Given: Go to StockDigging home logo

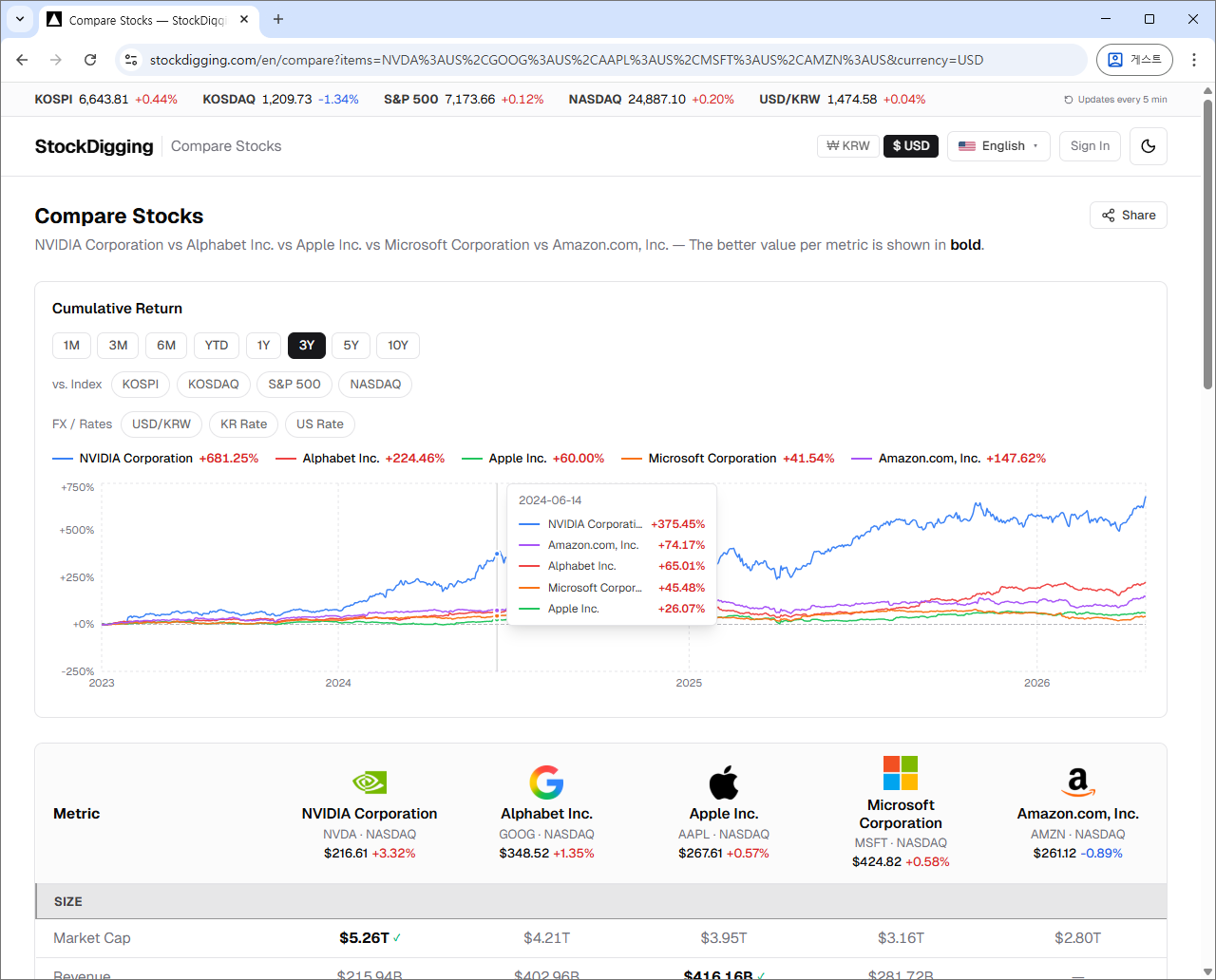Looking at the screenshot, I should click(94, 146).
